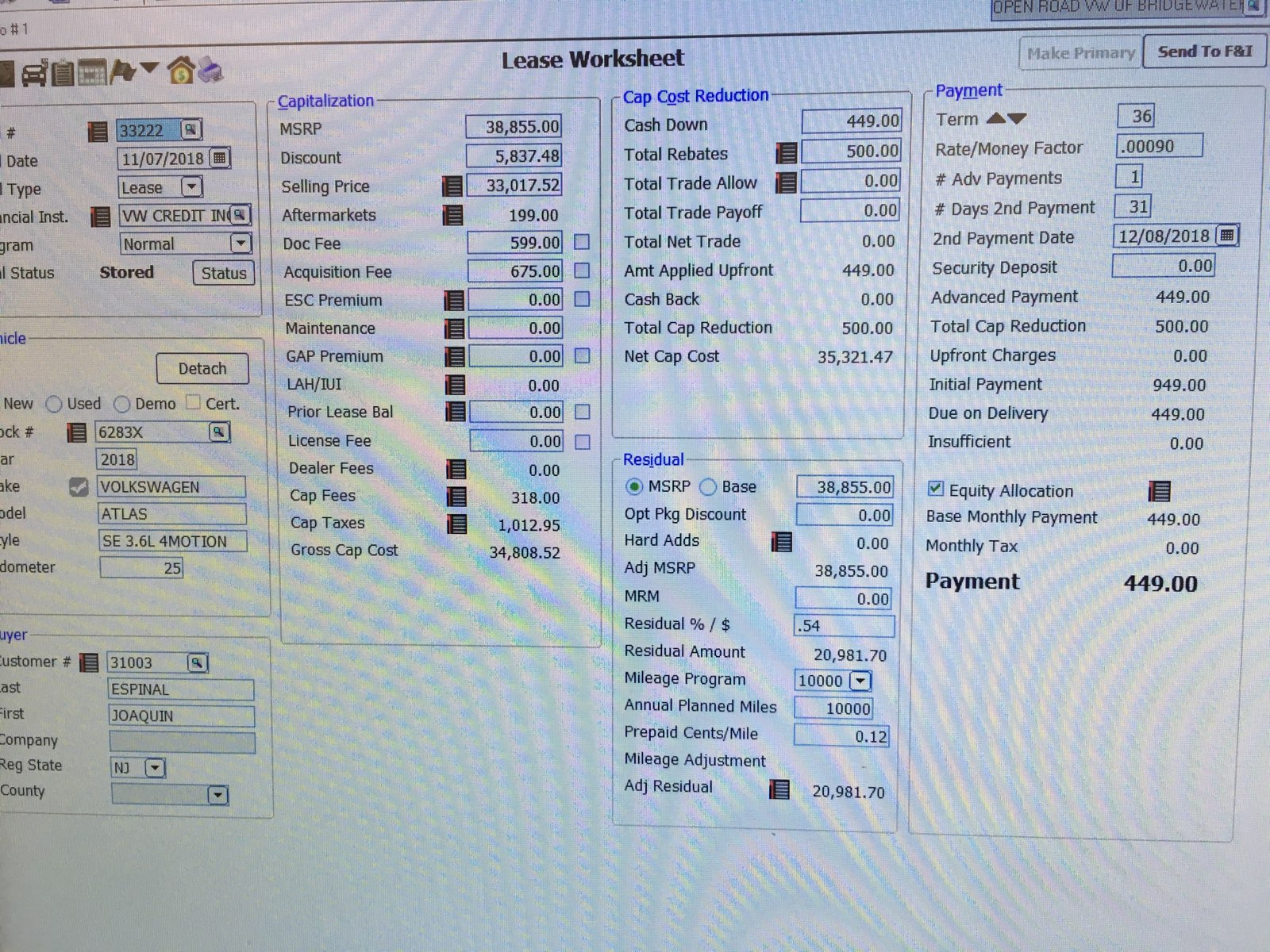
Task: Click the Send To F&I button
Action: 1204,52
